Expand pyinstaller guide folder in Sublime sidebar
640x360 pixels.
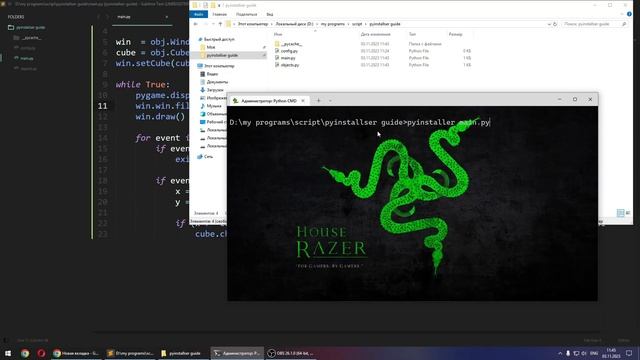coord(27,27)
